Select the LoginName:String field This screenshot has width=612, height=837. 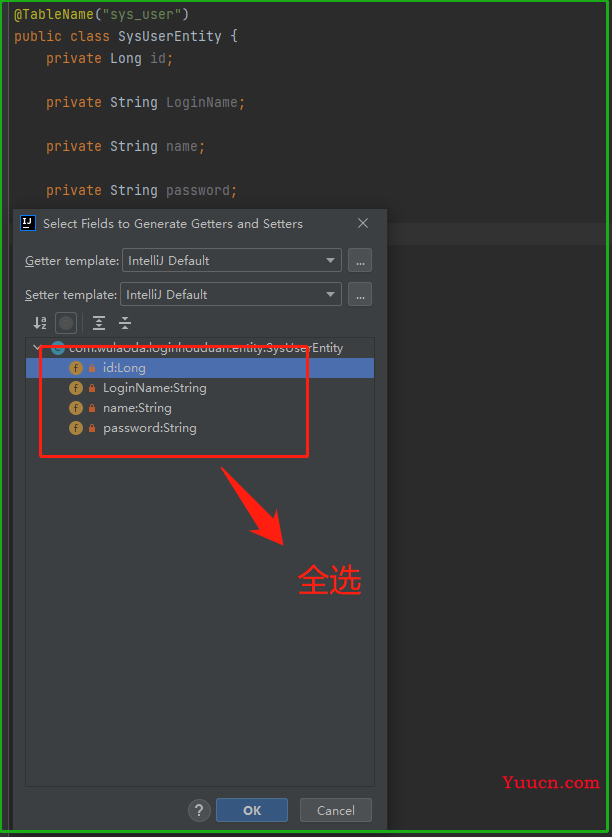(154, 388)
